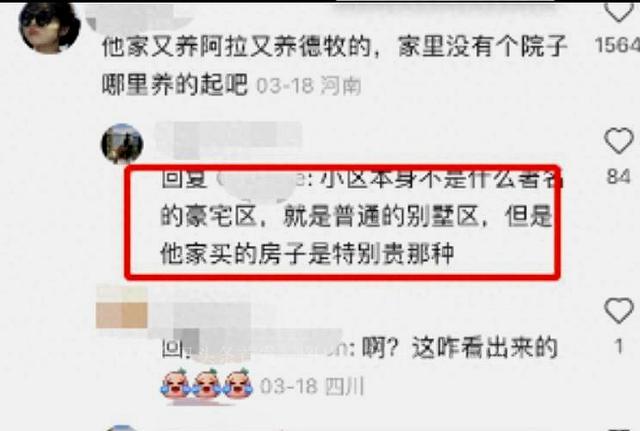This screenshot has width=640, height=431.
Task: Click the 03-18 四川 timestamp
Action: coord(311,386)
